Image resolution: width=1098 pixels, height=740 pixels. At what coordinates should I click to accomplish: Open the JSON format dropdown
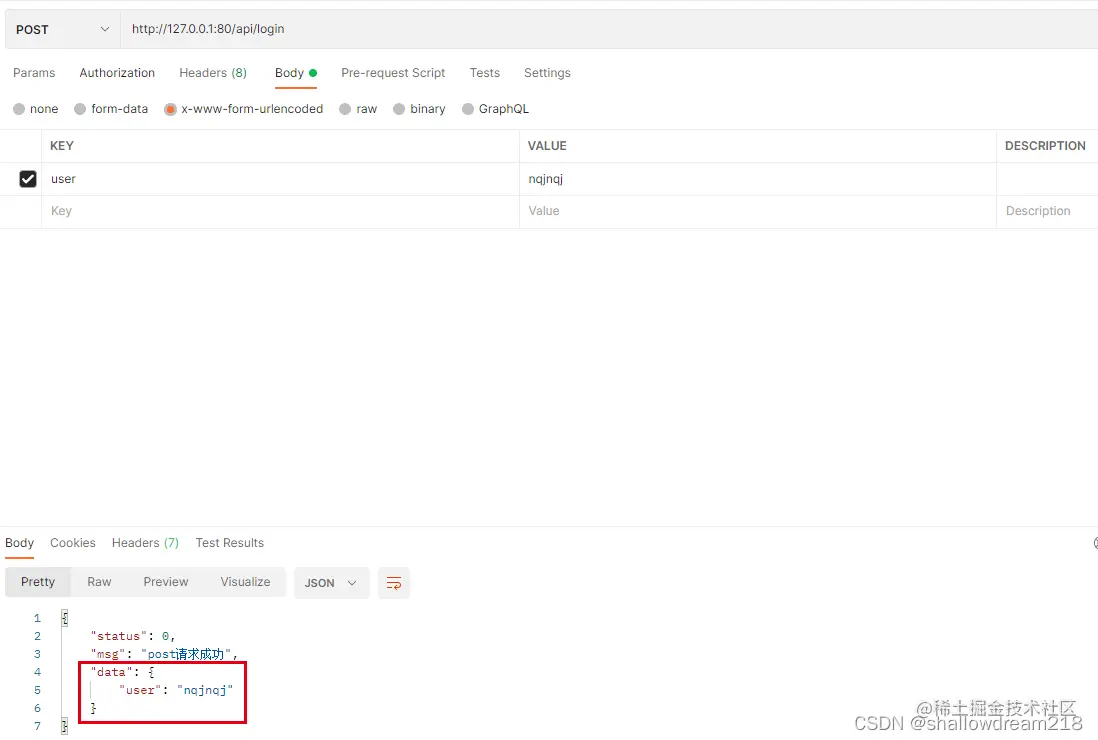pyautogui.click(x=331, y=583)
